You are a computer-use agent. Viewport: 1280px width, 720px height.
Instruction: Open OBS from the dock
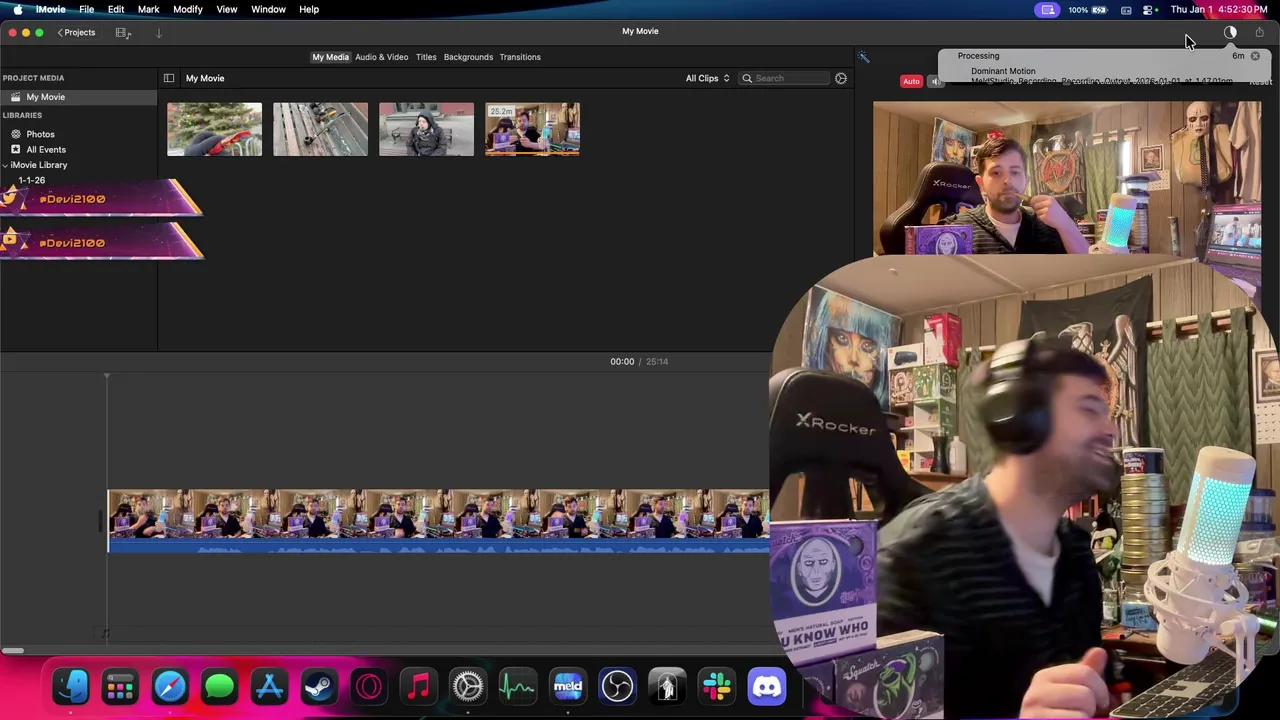(617, 687)
